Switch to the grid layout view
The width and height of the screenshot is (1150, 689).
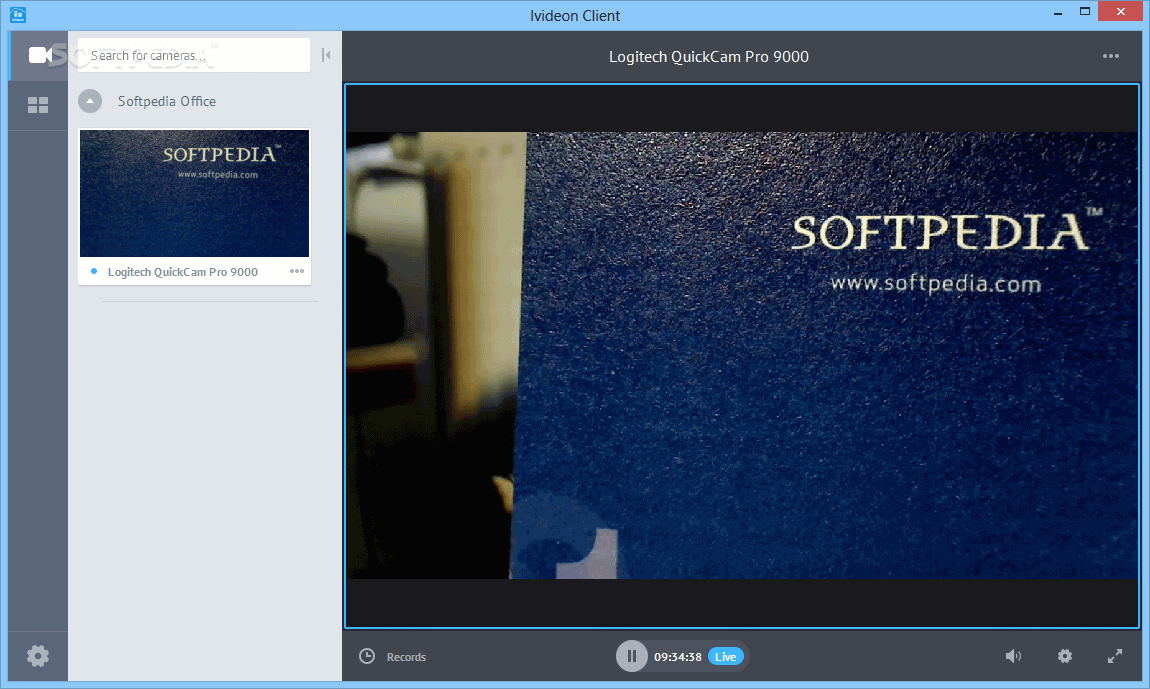(38, 105)
